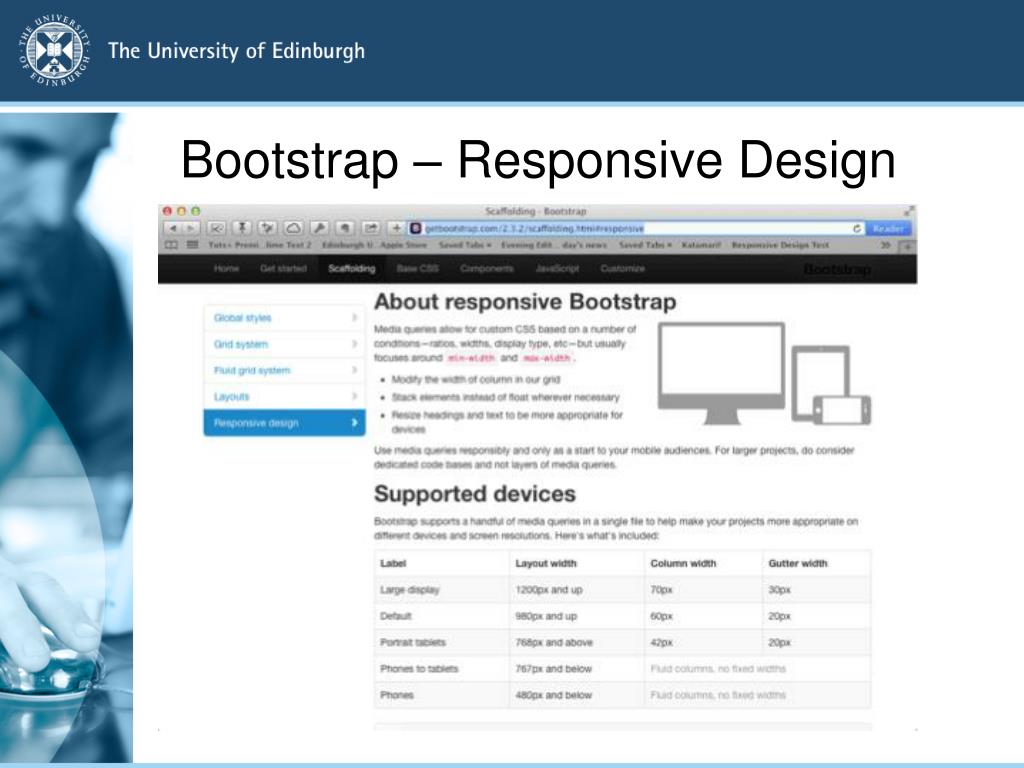This screenshot has height=768, width=1024.
Task: Open Saved Tabs folder next to Apple Store
Action: [x=465, y=246]
